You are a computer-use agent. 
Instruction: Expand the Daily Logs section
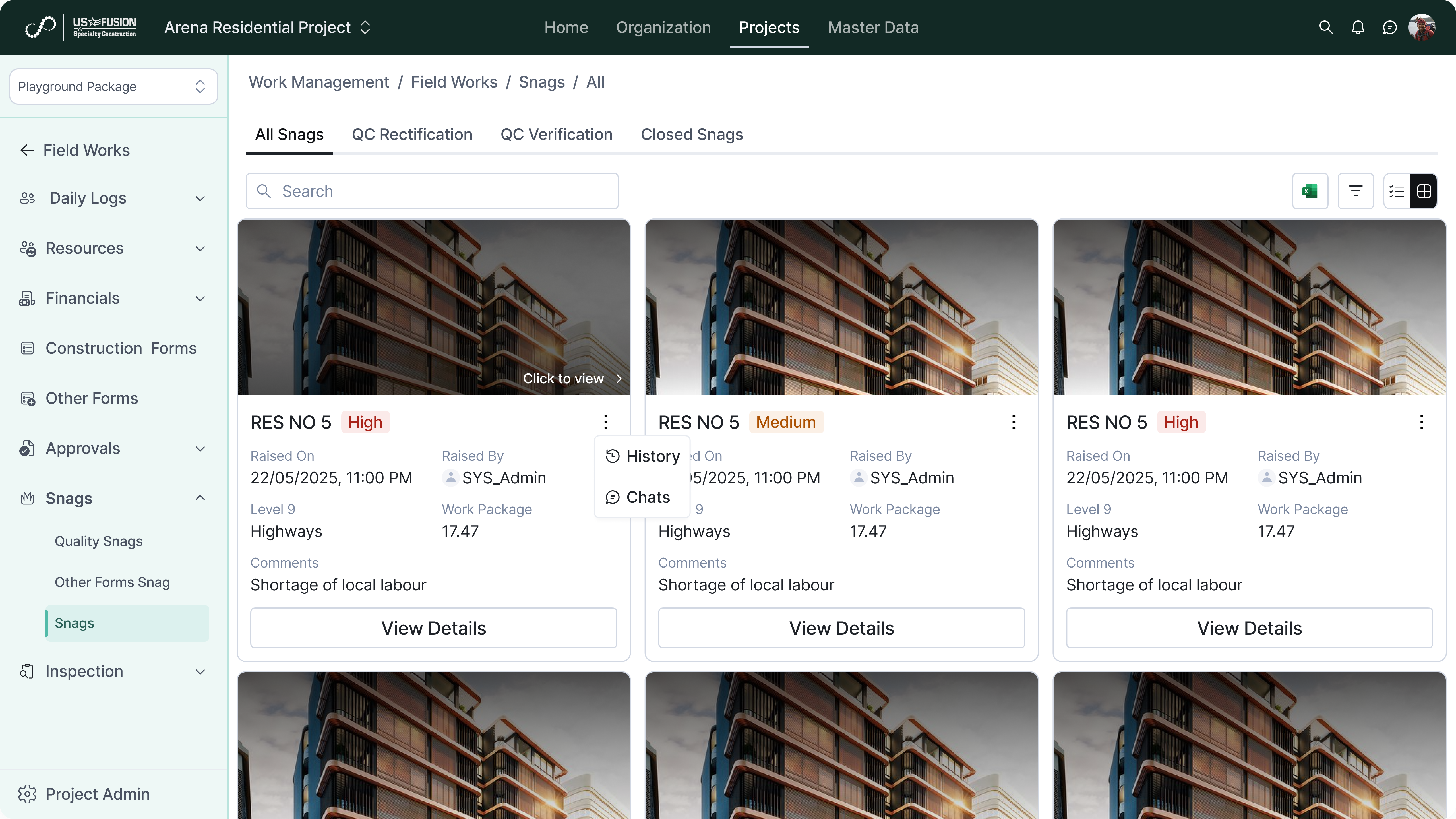(200, 198)
